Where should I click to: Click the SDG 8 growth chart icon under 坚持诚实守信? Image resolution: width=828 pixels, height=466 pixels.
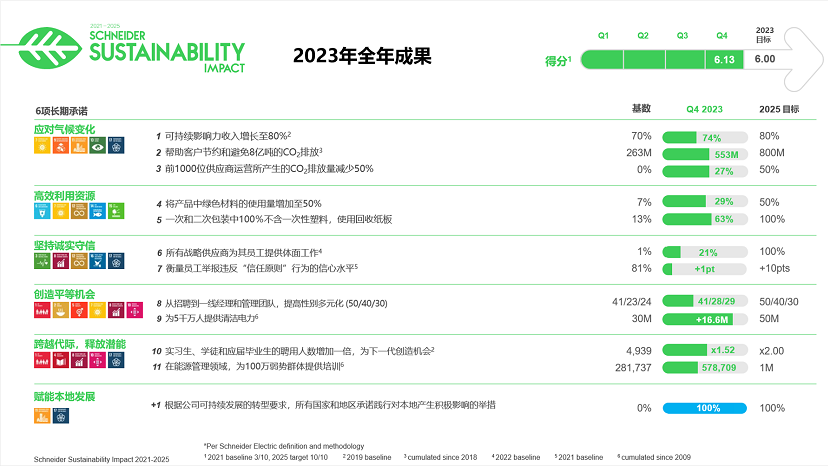[x=61, y=260]
